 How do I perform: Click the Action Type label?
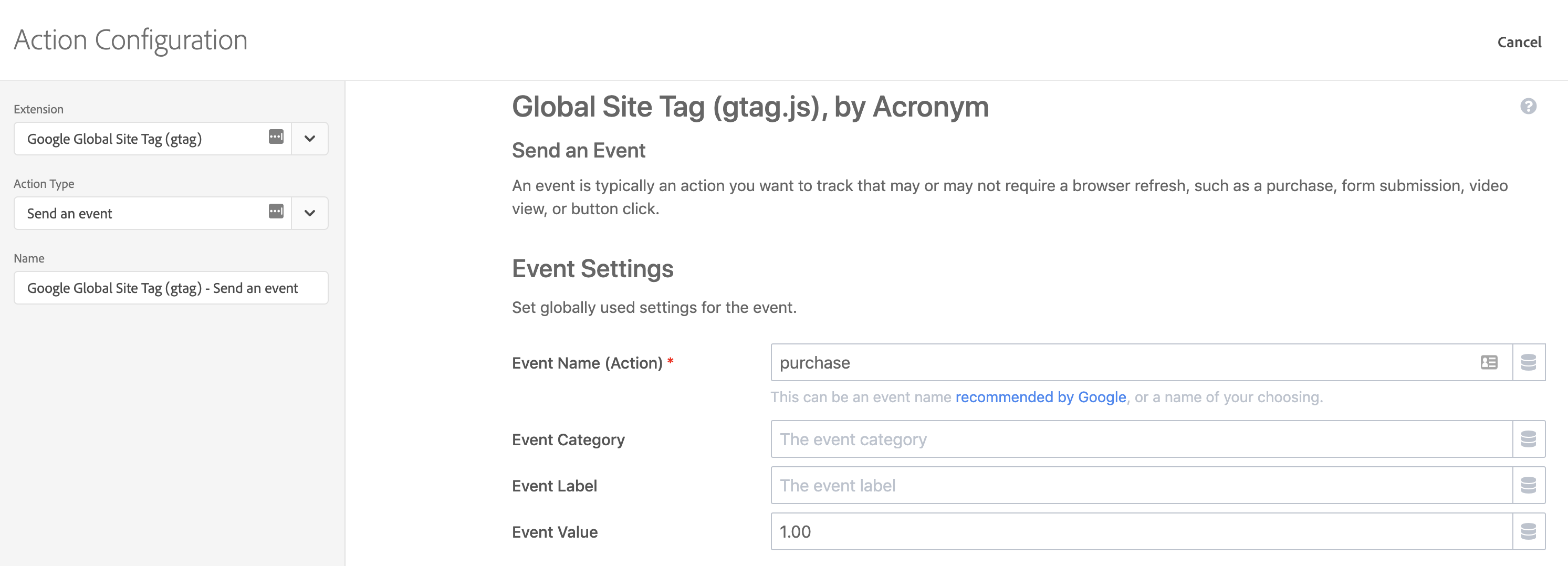[x=44, y=184]
